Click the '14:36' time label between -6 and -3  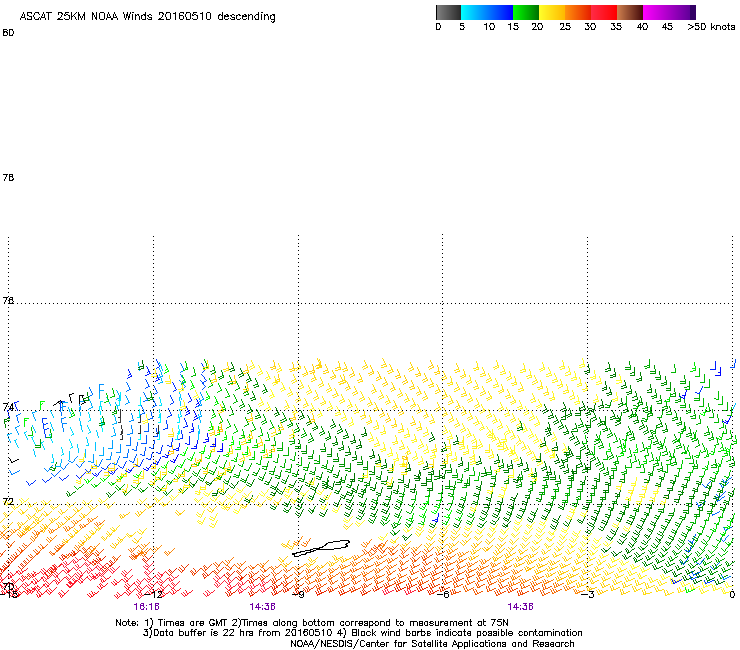pyautogui.click(x=520, y=607)
